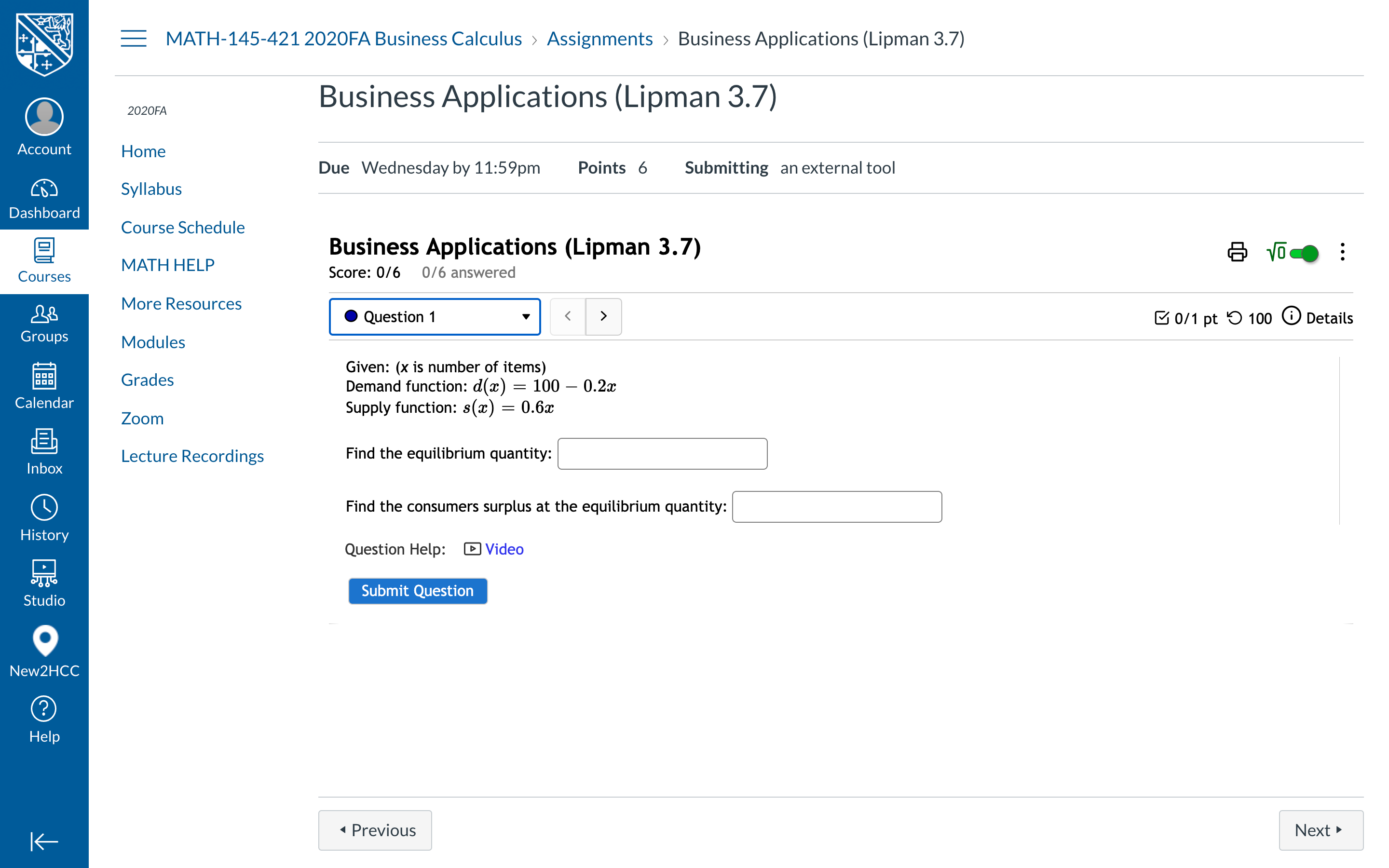Collapse the global navigation sidebar
The height and width of the screenshot is (868, 1389).
[44, 841]
